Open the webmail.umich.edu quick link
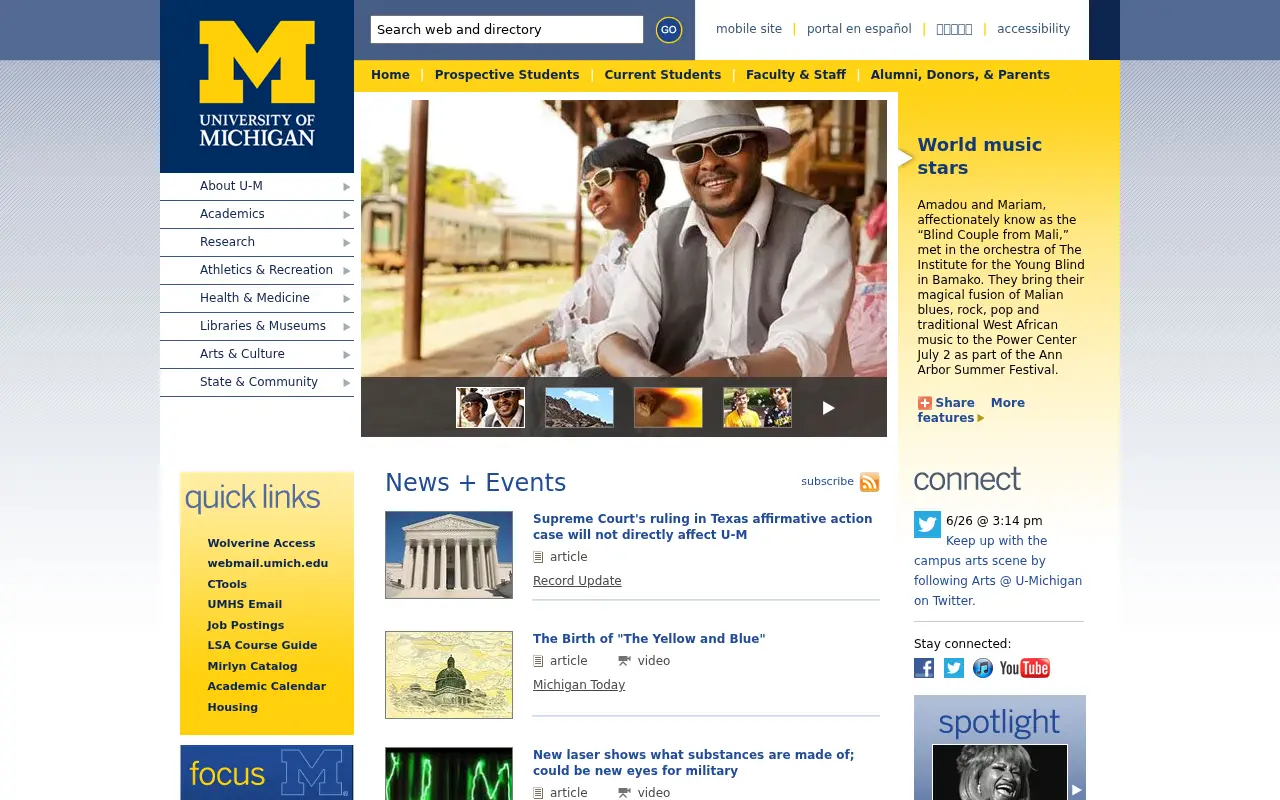 pyautogui.click(x=268, y=563)
